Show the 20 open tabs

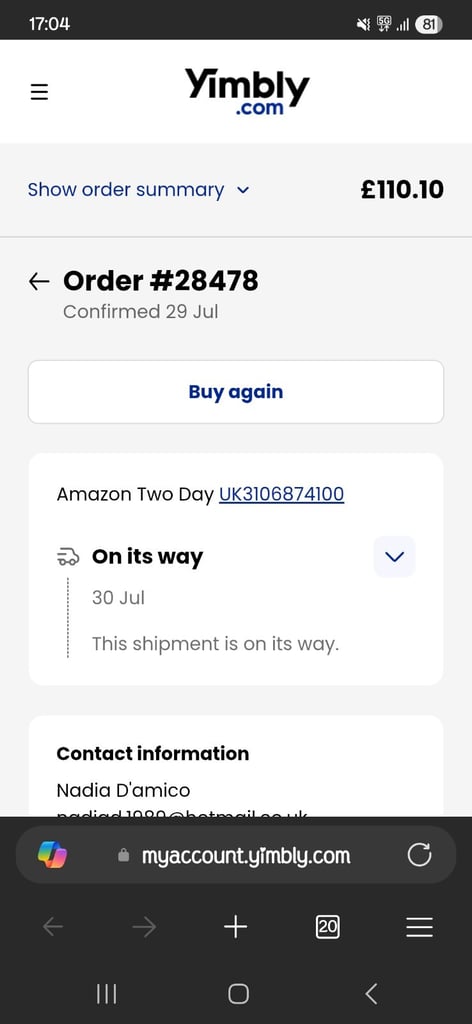coord(328,927)
